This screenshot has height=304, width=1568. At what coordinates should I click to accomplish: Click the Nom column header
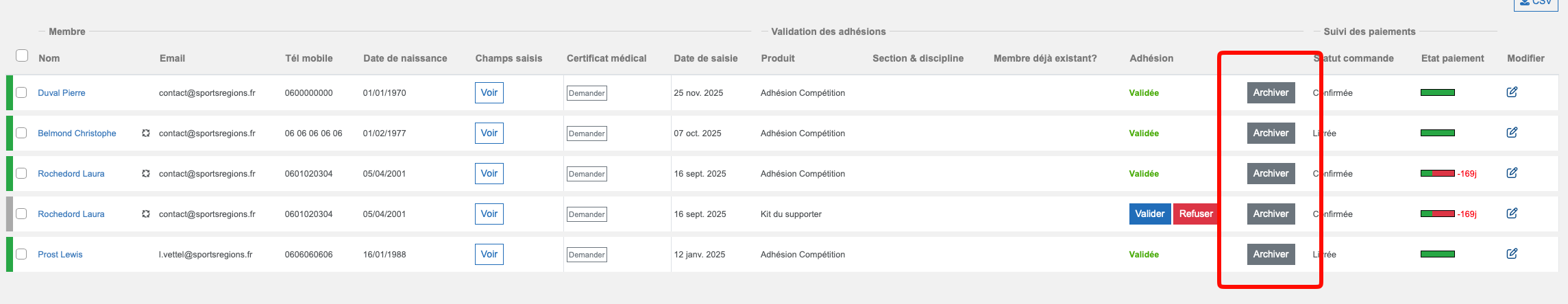click(49, 58)
